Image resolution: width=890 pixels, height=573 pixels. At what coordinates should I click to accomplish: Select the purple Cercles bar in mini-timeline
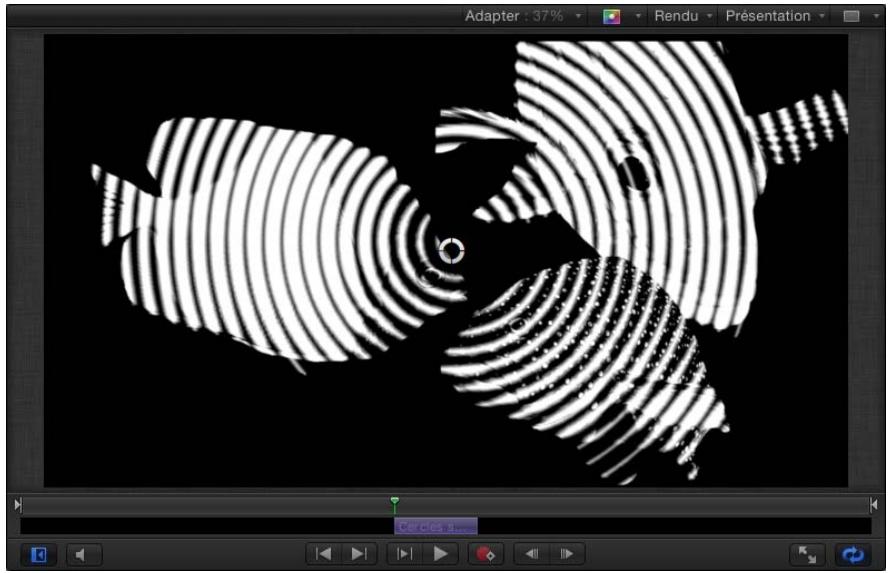pos(435,526)
